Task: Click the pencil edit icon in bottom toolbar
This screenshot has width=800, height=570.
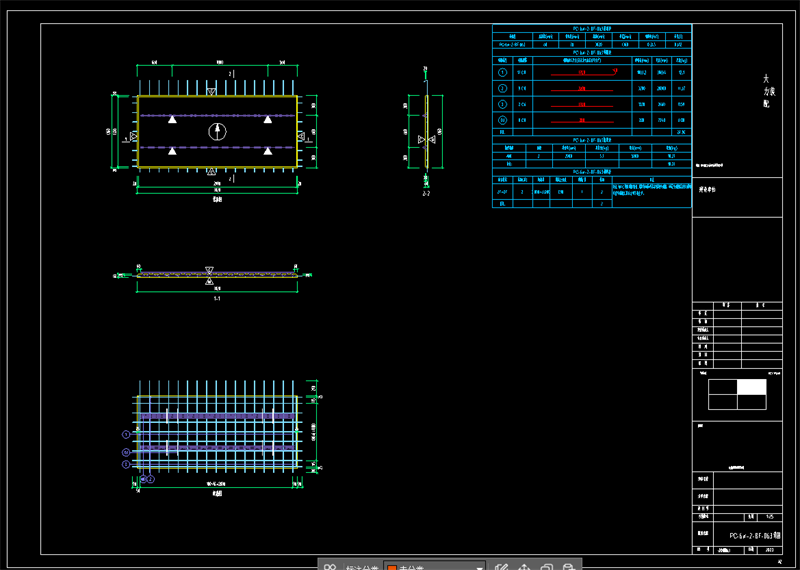Action: pos(501,567)
